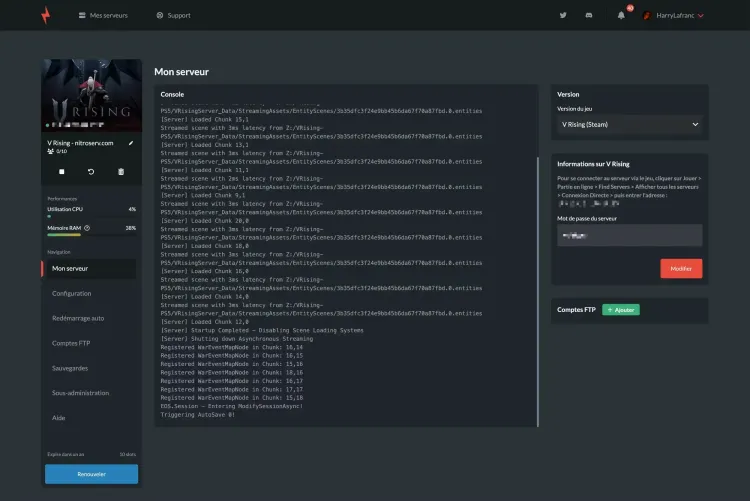Open notifications bell

621,15
